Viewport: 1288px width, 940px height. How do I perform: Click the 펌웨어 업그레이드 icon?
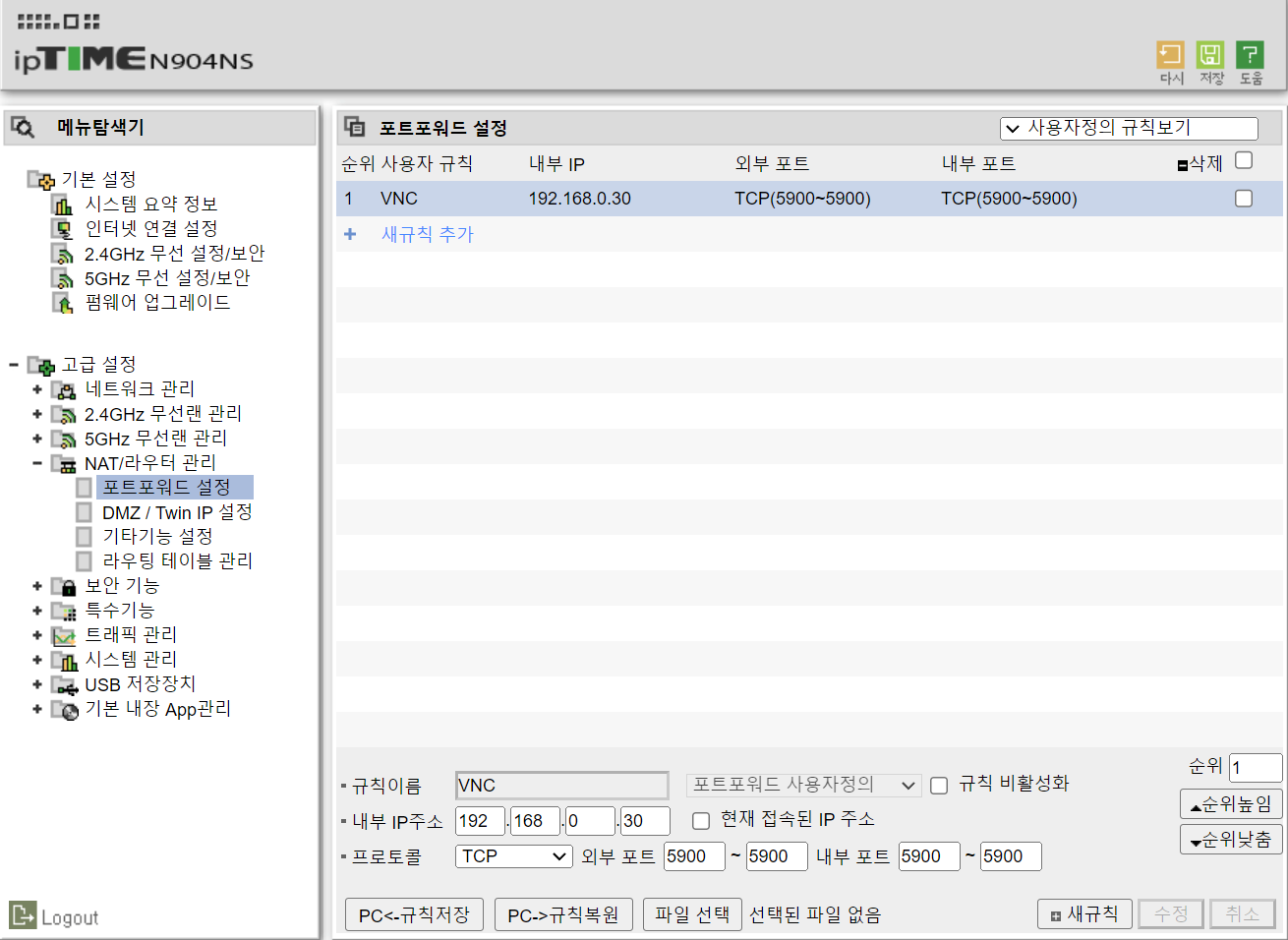[x=64, y=302]
